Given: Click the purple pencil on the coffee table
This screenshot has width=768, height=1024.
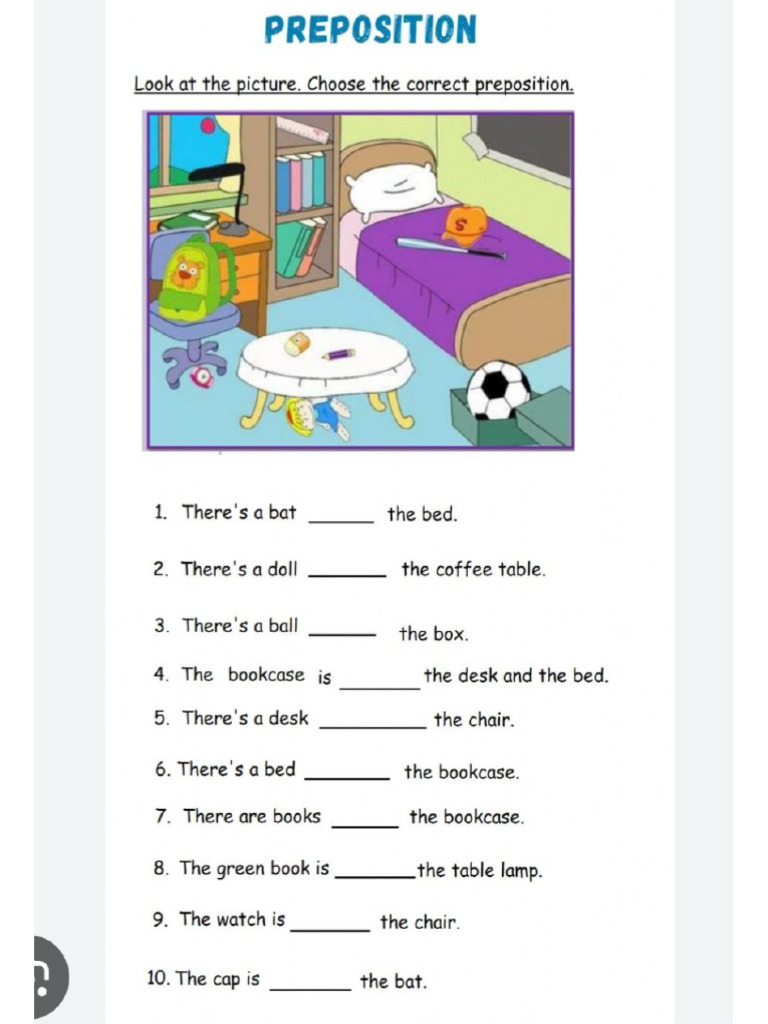Looking at the screenshot, I should tap(338, 354).
